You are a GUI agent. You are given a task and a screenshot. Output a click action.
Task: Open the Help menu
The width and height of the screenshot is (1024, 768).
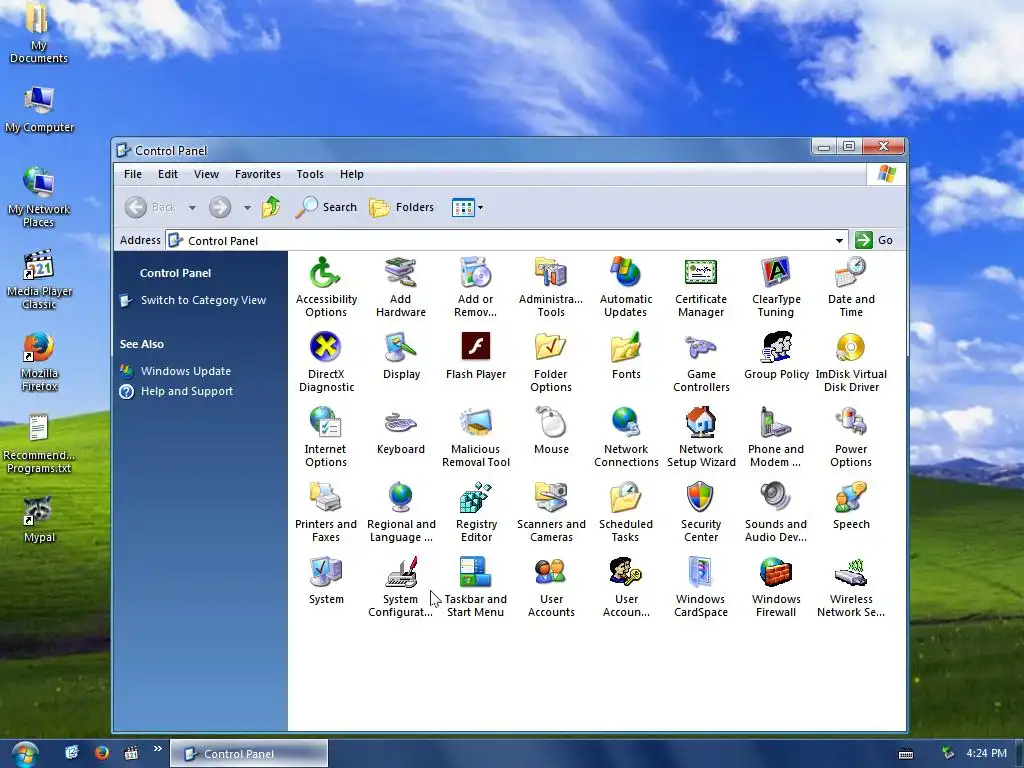tap(351, 174)
